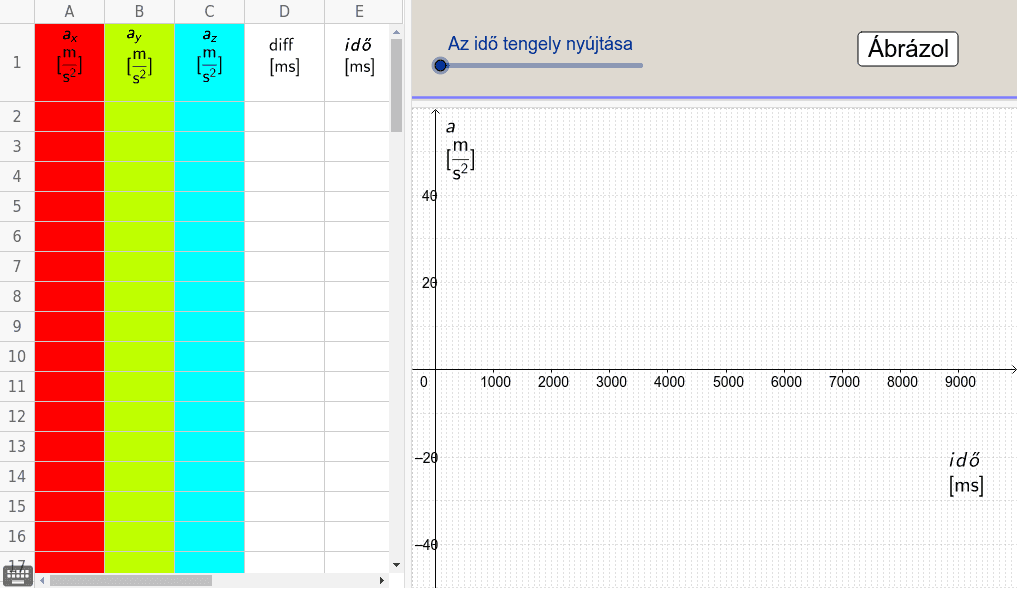The width and height of the screenshot is (1019, 590).
Task: Select row 5 header
Action: (17, 206)
